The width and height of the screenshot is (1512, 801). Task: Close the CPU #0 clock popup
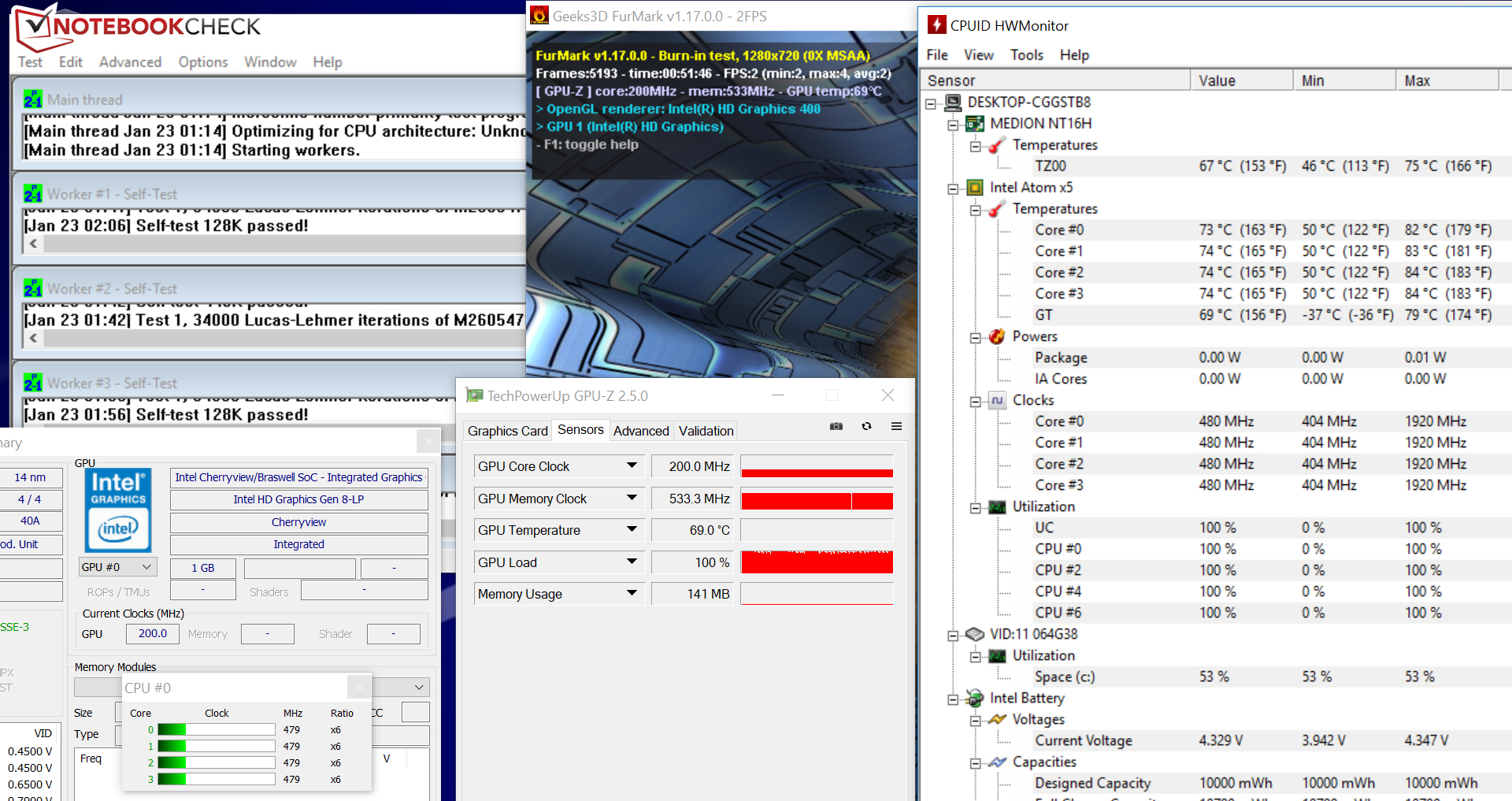tap(359, 688)
